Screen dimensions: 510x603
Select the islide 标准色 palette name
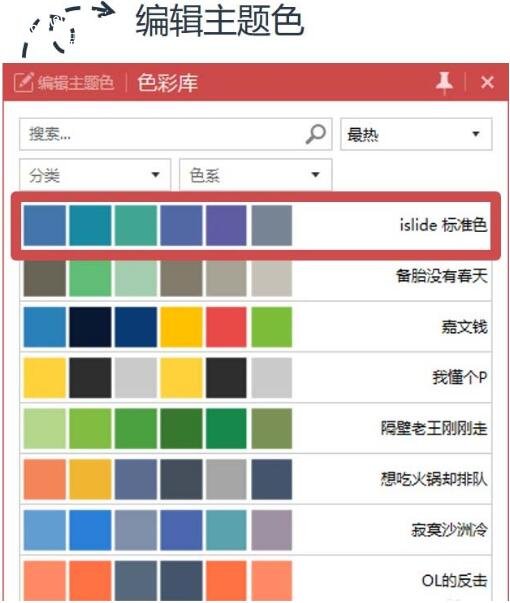pos(443,225)
